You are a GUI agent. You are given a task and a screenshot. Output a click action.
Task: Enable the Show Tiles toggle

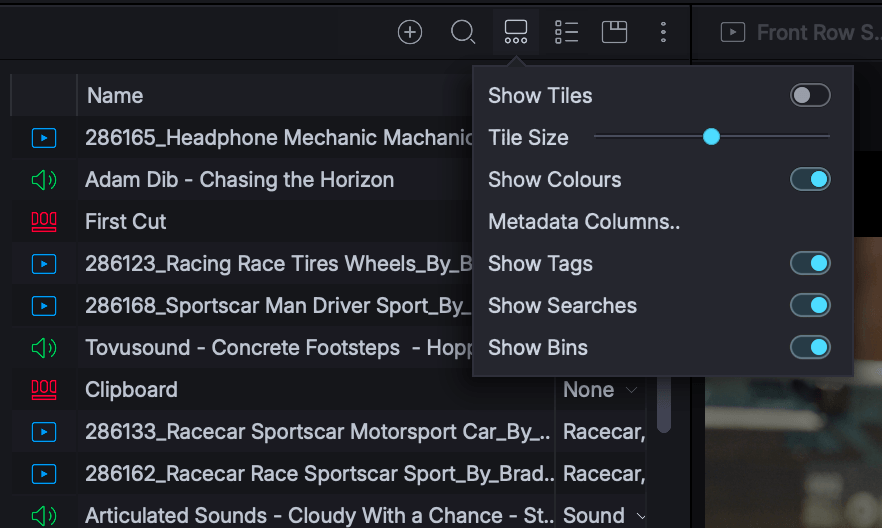pyautogui.click(x=810, y=95)
